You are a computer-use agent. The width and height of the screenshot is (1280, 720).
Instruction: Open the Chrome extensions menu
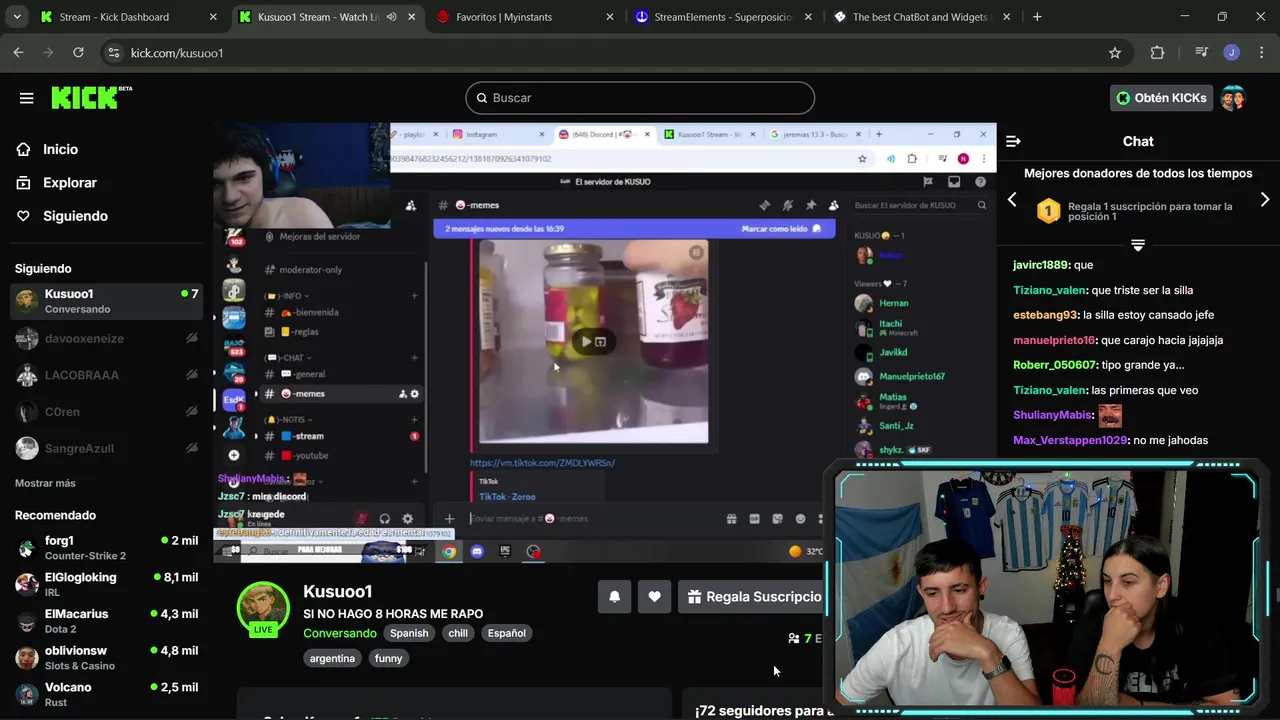point(1158,53)
